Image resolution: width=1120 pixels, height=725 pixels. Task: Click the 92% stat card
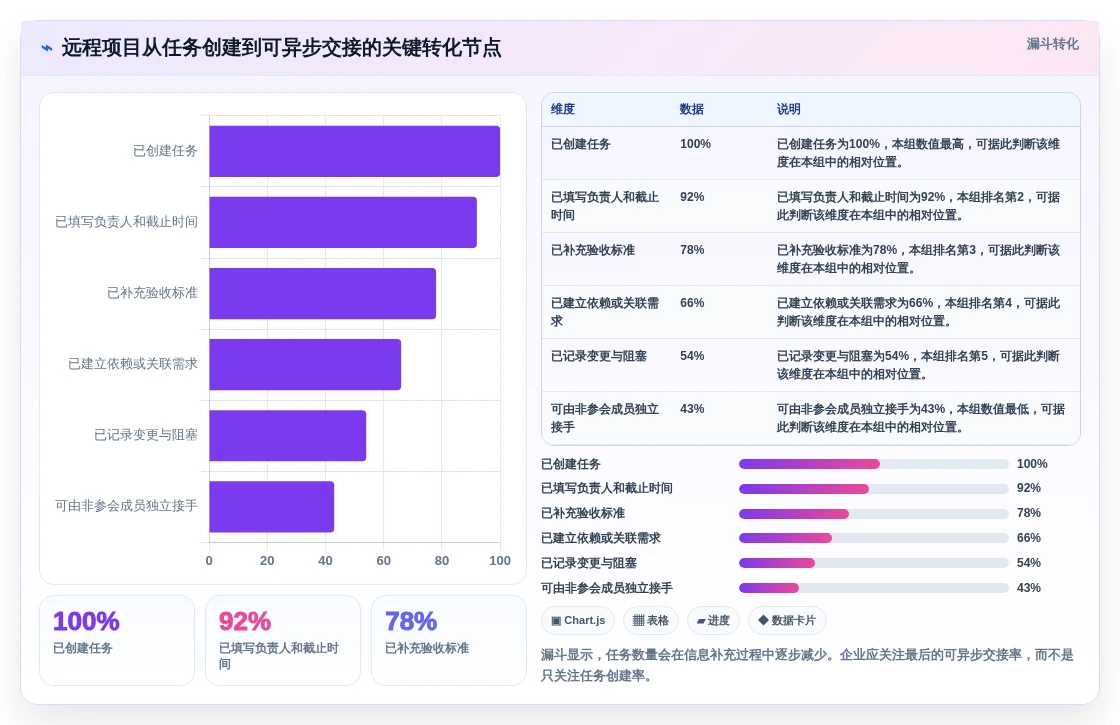283,641
